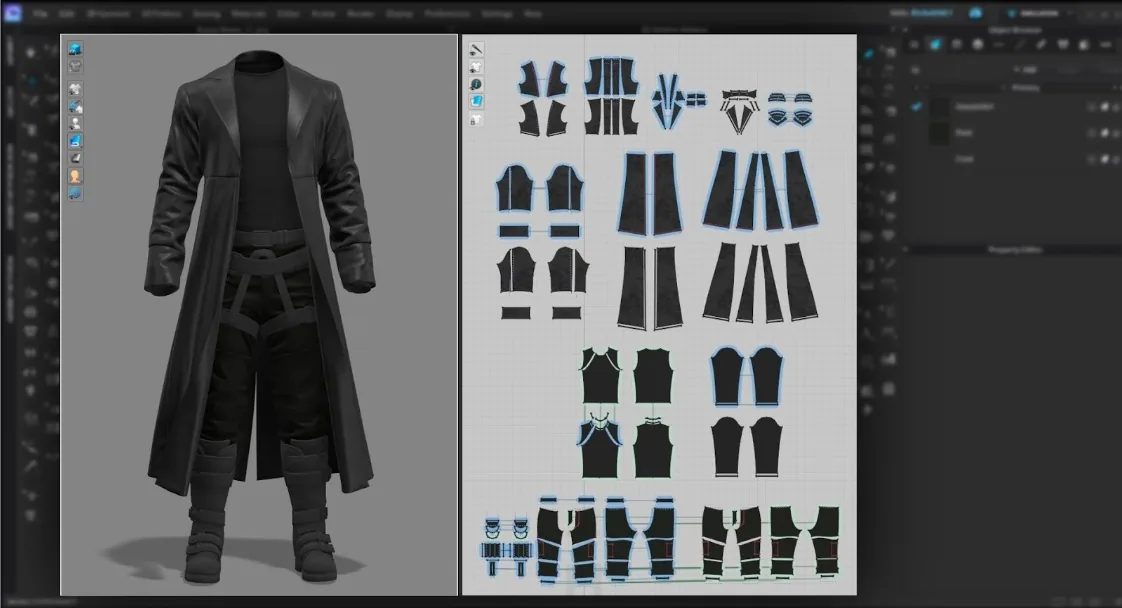Open the dropdown below the Add button
1122x608 pixels.
pos(1025,87)
